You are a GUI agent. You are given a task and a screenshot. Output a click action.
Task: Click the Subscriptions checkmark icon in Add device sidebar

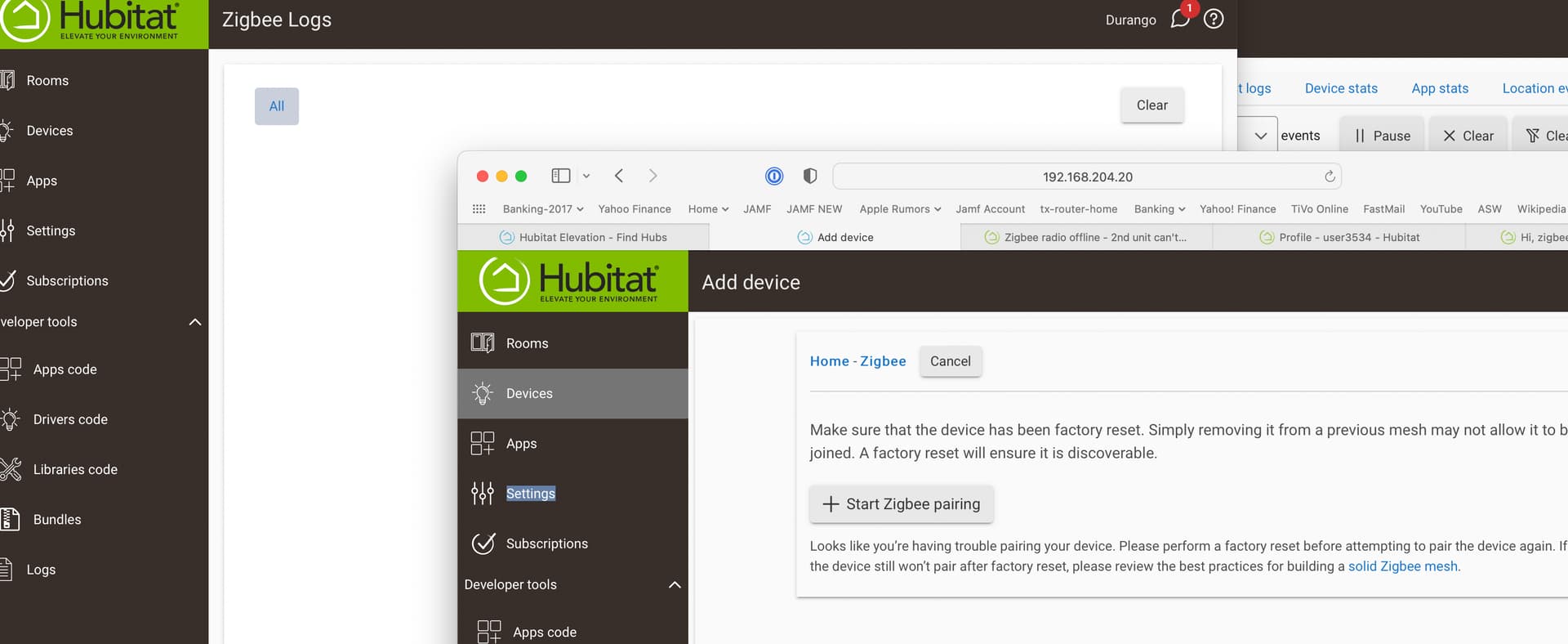pyautogui.click(x=483, y=543)
